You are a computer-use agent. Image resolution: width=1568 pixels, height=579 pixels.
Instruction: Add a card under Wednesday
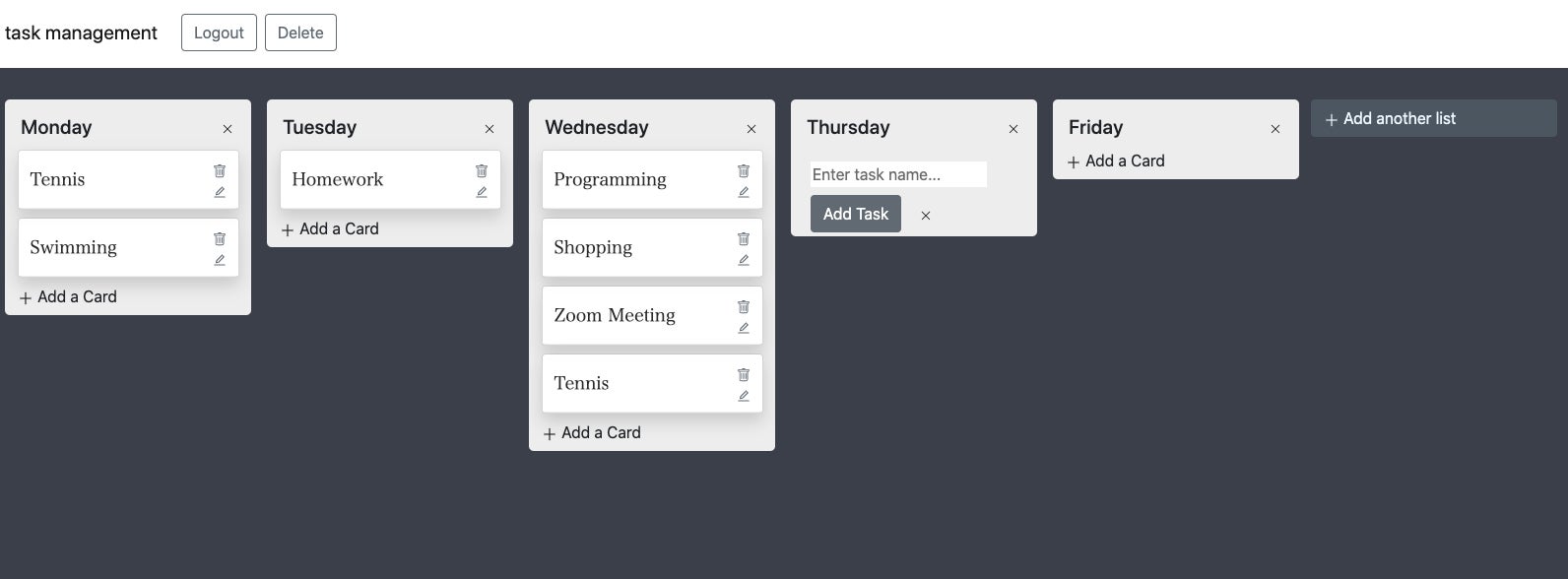click(x=592, y=432)
